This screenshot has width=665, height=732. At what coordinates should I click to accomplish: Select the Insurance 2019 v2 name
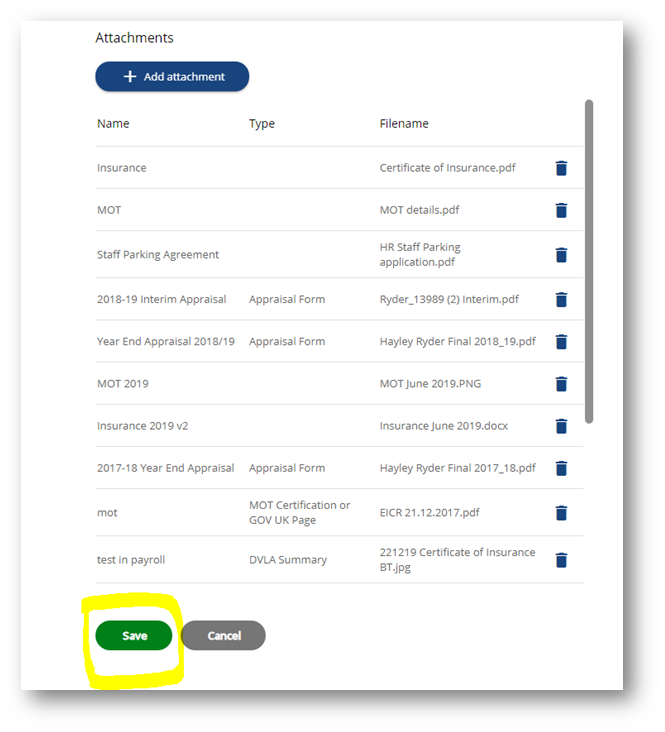pyautogui.click(x=142, y=426)
